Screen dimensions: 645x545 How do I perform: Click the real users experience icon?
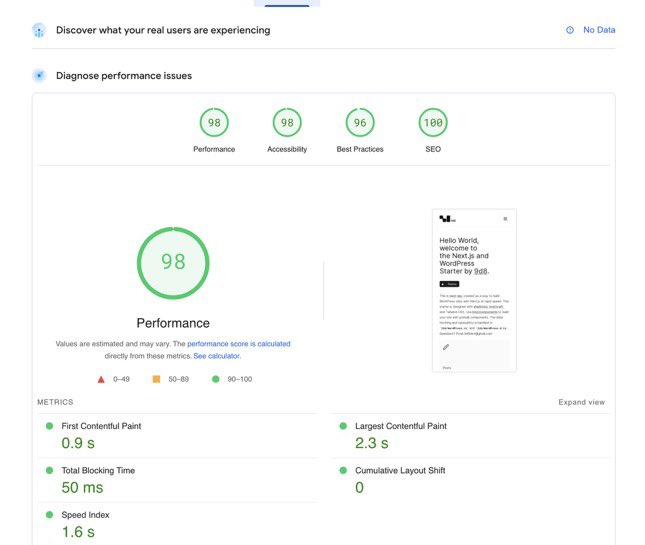coord(39,30)
